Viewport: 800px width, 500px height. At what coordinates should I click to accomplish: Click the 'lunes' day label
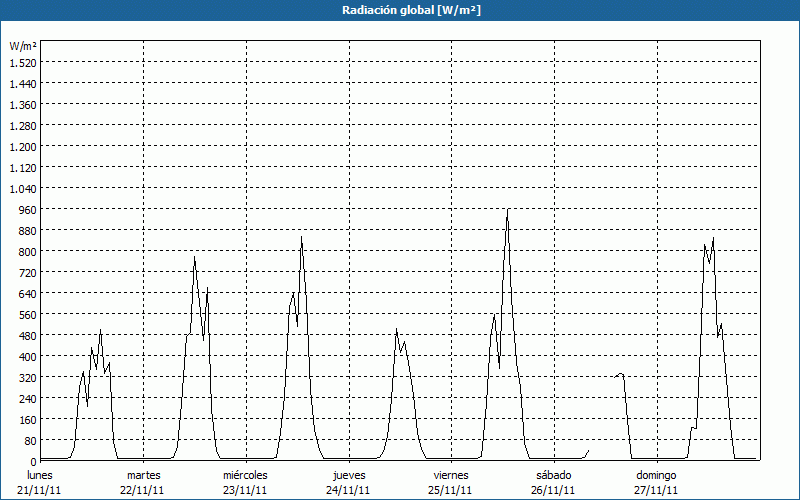tap(40, 475)
